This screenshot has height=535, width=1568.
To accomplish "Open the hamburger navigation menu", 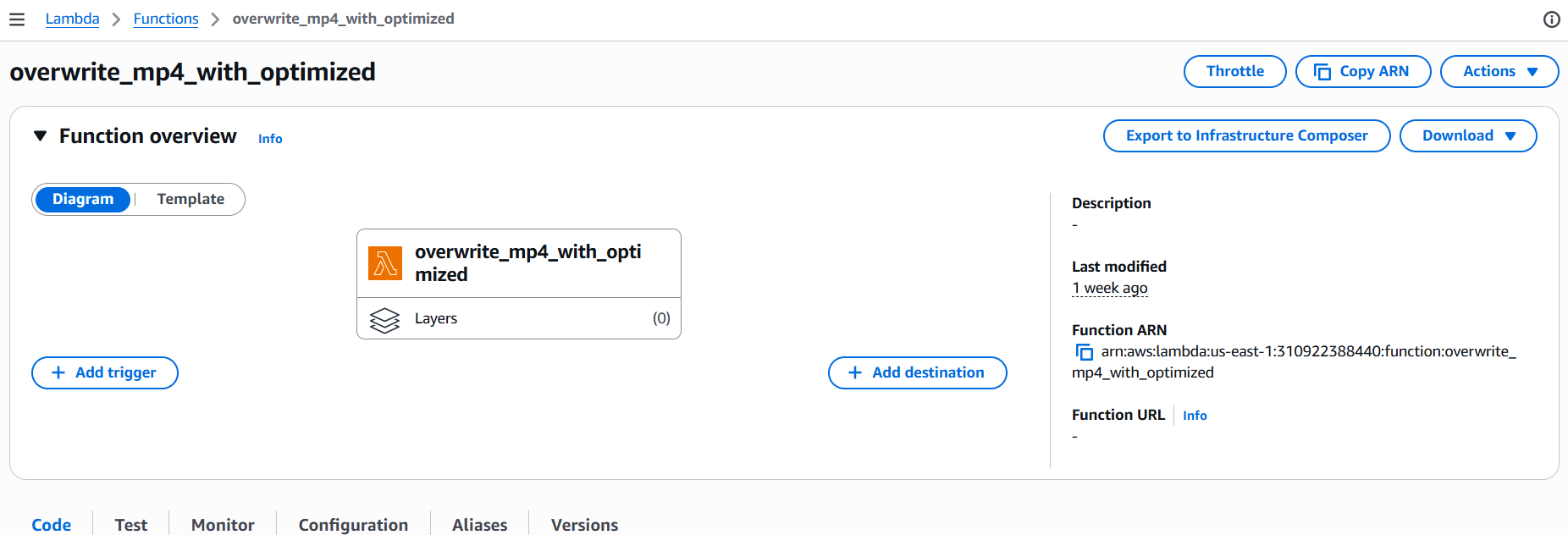I will 17,19.
